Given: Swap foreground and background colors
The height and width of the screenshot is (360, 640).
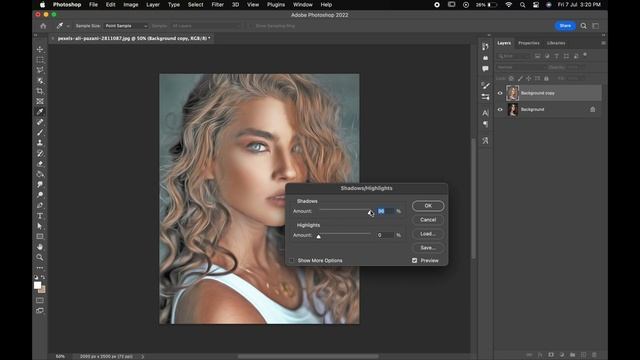Looking at the screenshot, I should (43, 277).
